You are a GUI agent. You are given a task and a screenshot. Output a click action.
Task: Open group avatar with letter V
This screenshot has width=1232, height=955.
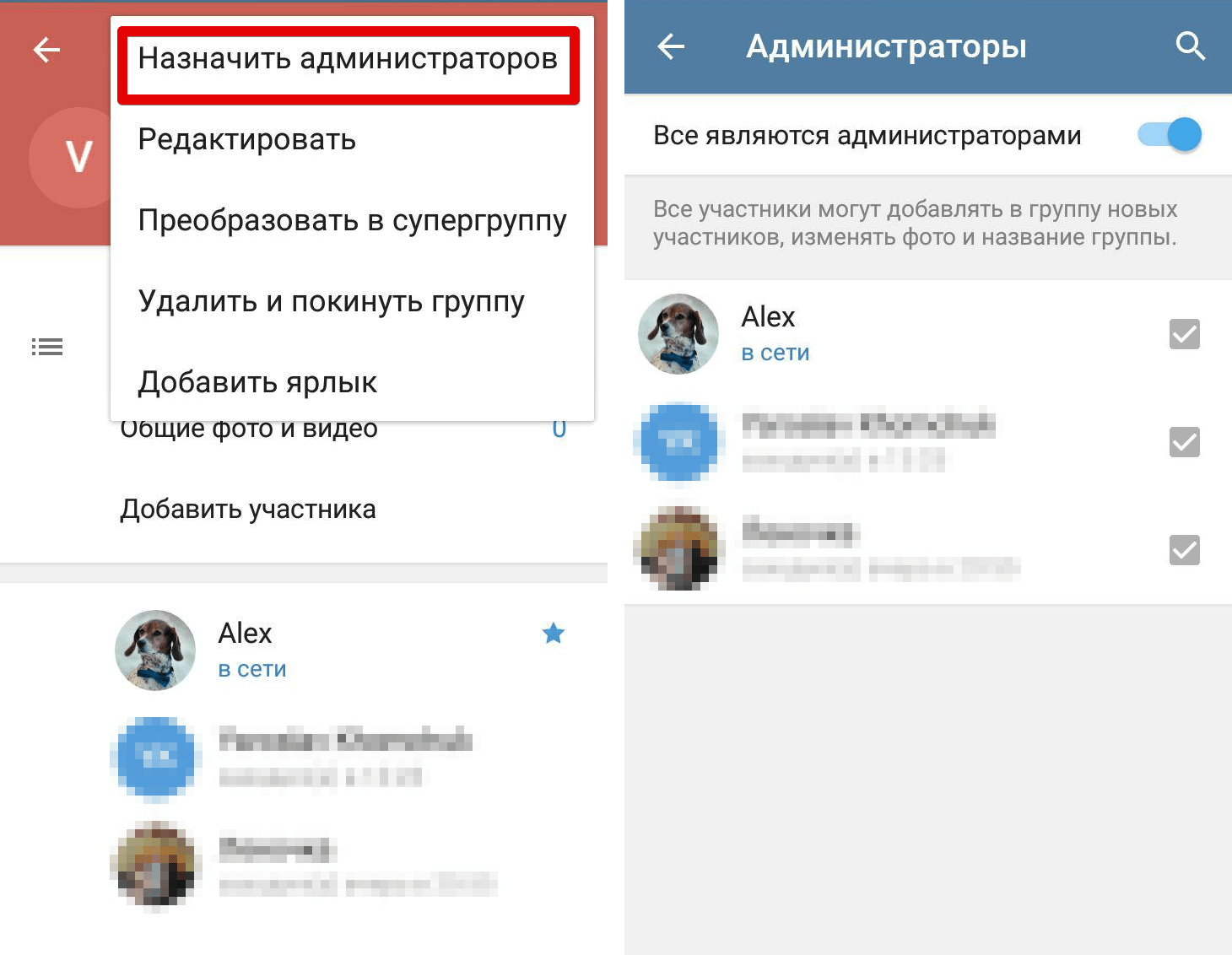[73, 157]
